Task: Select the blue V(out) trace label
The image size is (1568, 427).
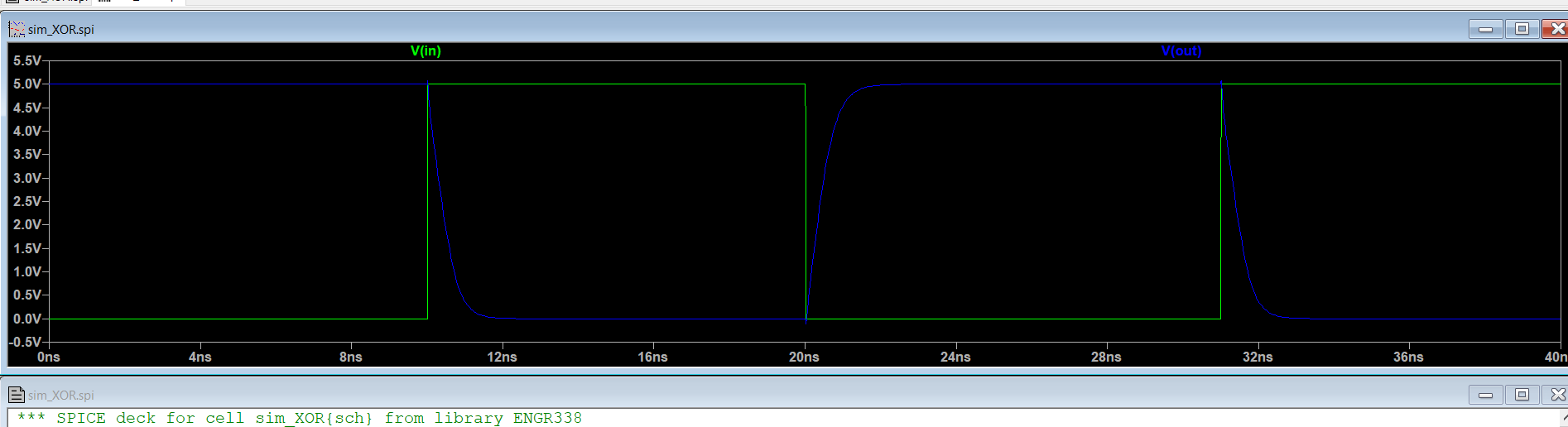Action: [x=1181, y=51]
